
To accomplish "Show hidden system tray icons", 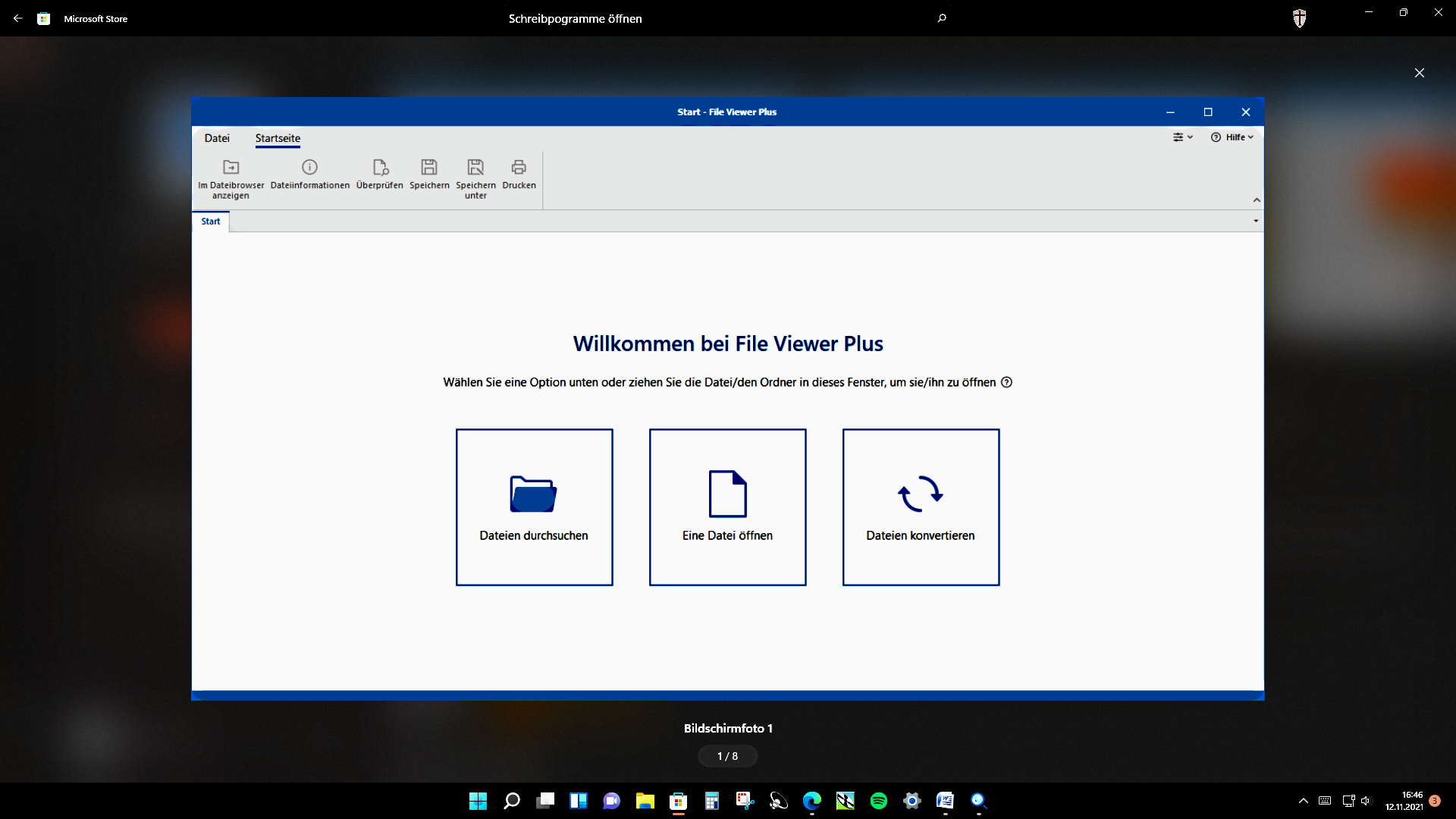I will 1304,801.
